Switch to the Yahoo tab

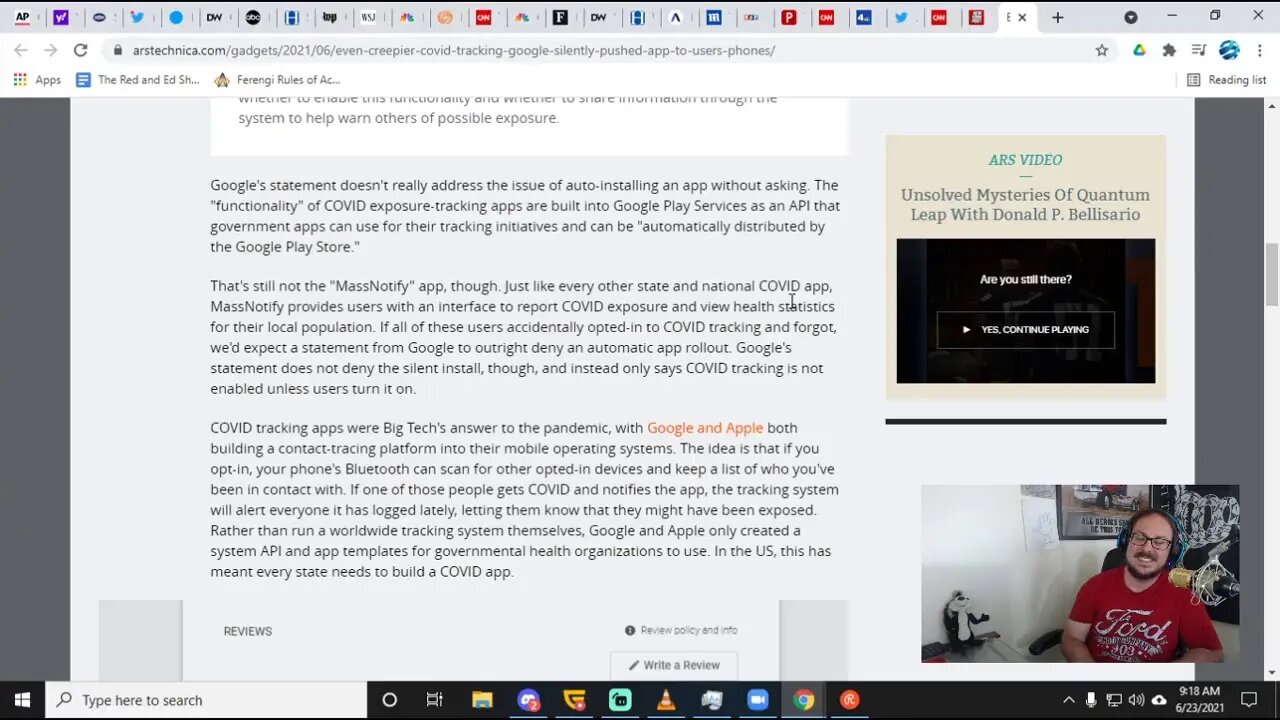[x=60, y=17]
